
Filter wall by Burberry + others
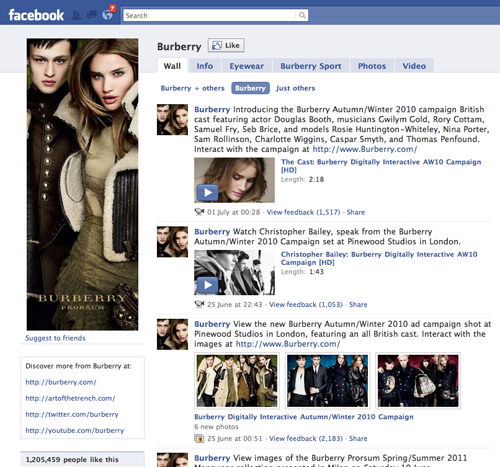(x=192, y=88)
